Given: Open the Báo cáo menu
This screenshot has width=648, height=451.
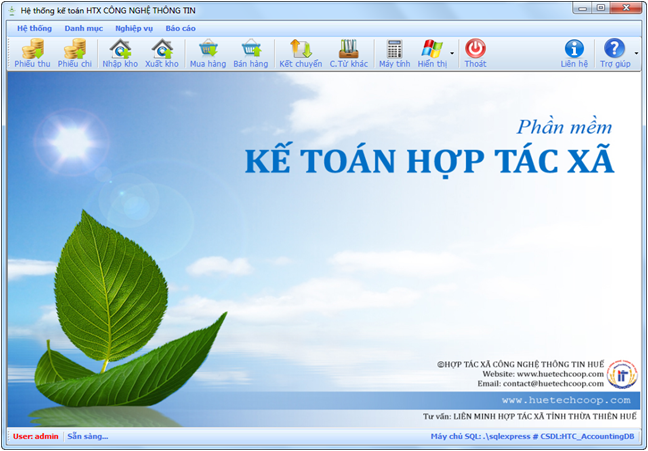Looking at the screenshot, I should click(x=181, y=29).
